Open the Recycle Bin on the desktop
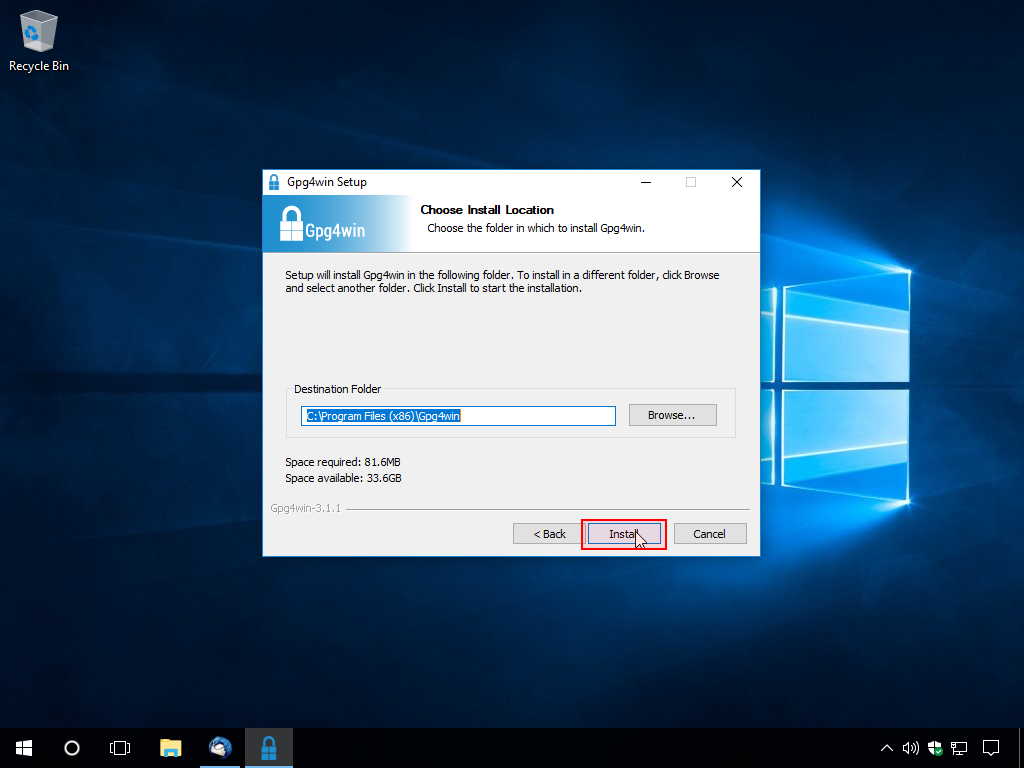This screenshot has width=1024, height=768. pyautogui.click(x=38, y=30)
